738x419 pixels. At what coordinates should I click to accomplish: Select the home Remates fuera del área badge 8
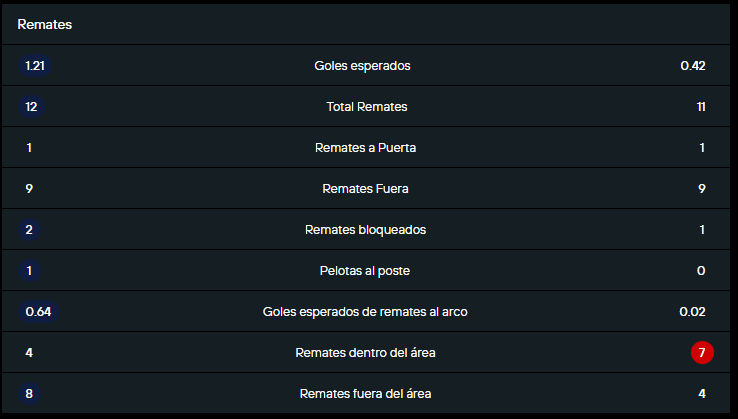30,394
